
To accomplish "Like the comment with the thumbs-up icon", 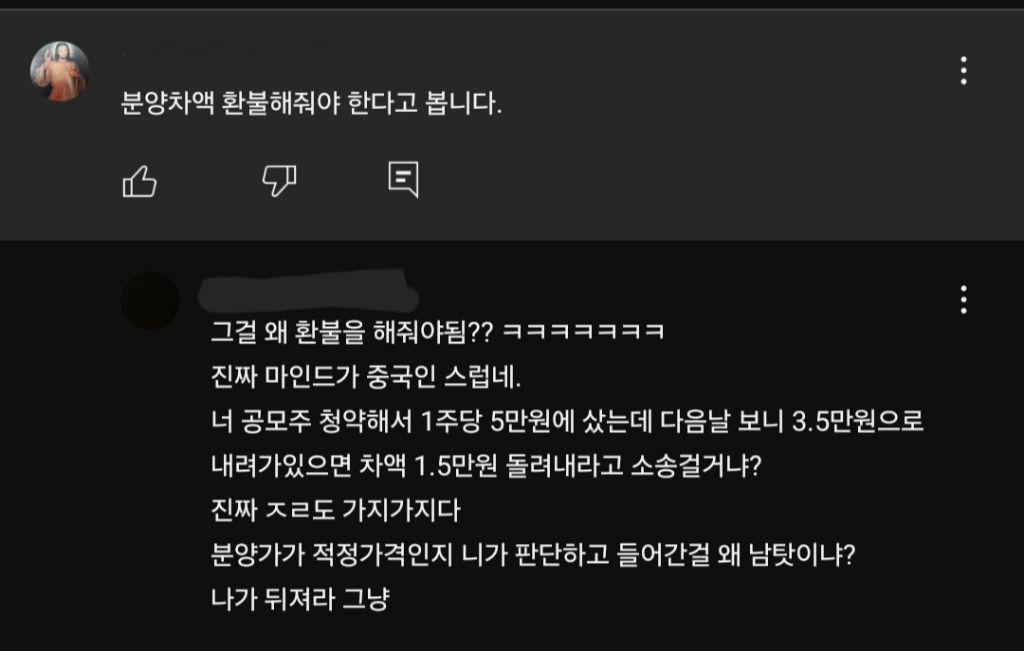I will [140, 181].
